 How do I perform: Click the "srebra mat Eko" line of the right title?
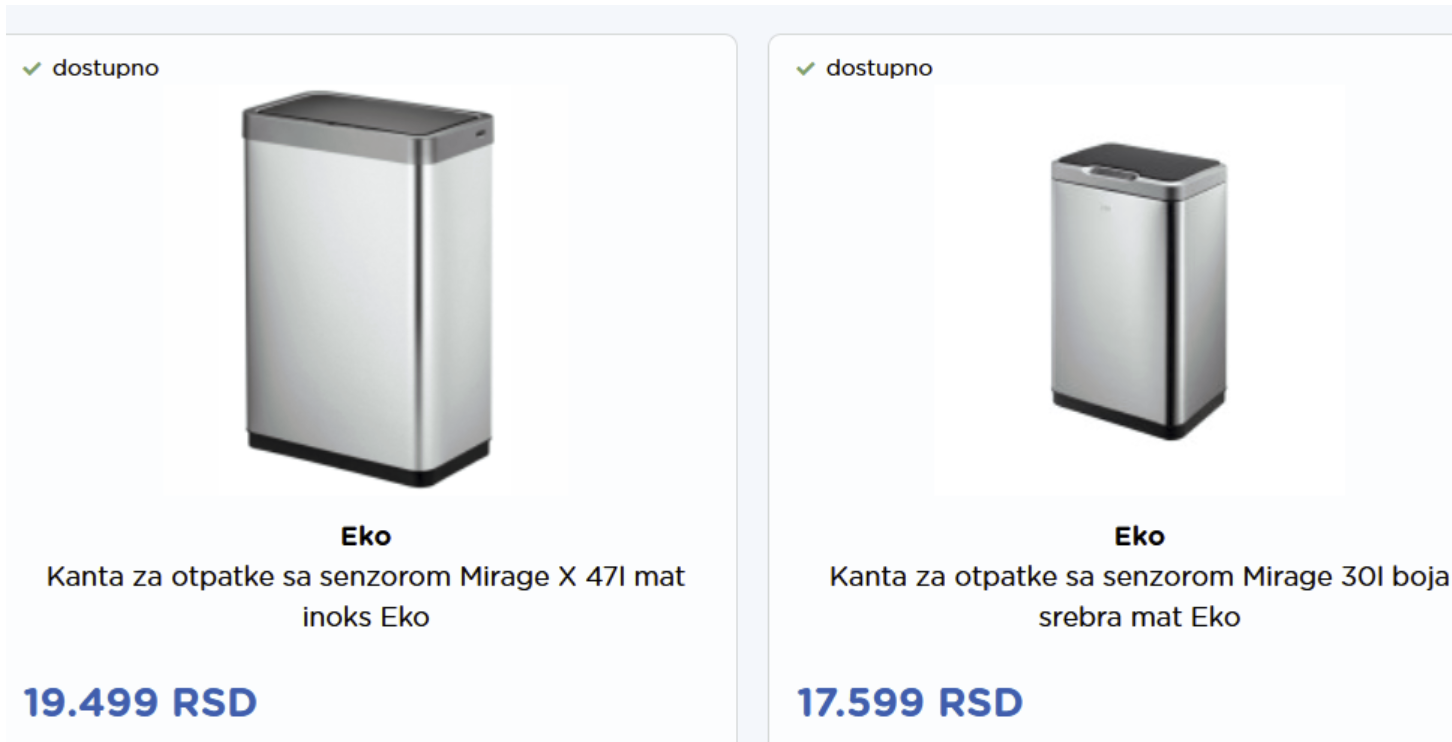coord(1139,617)
